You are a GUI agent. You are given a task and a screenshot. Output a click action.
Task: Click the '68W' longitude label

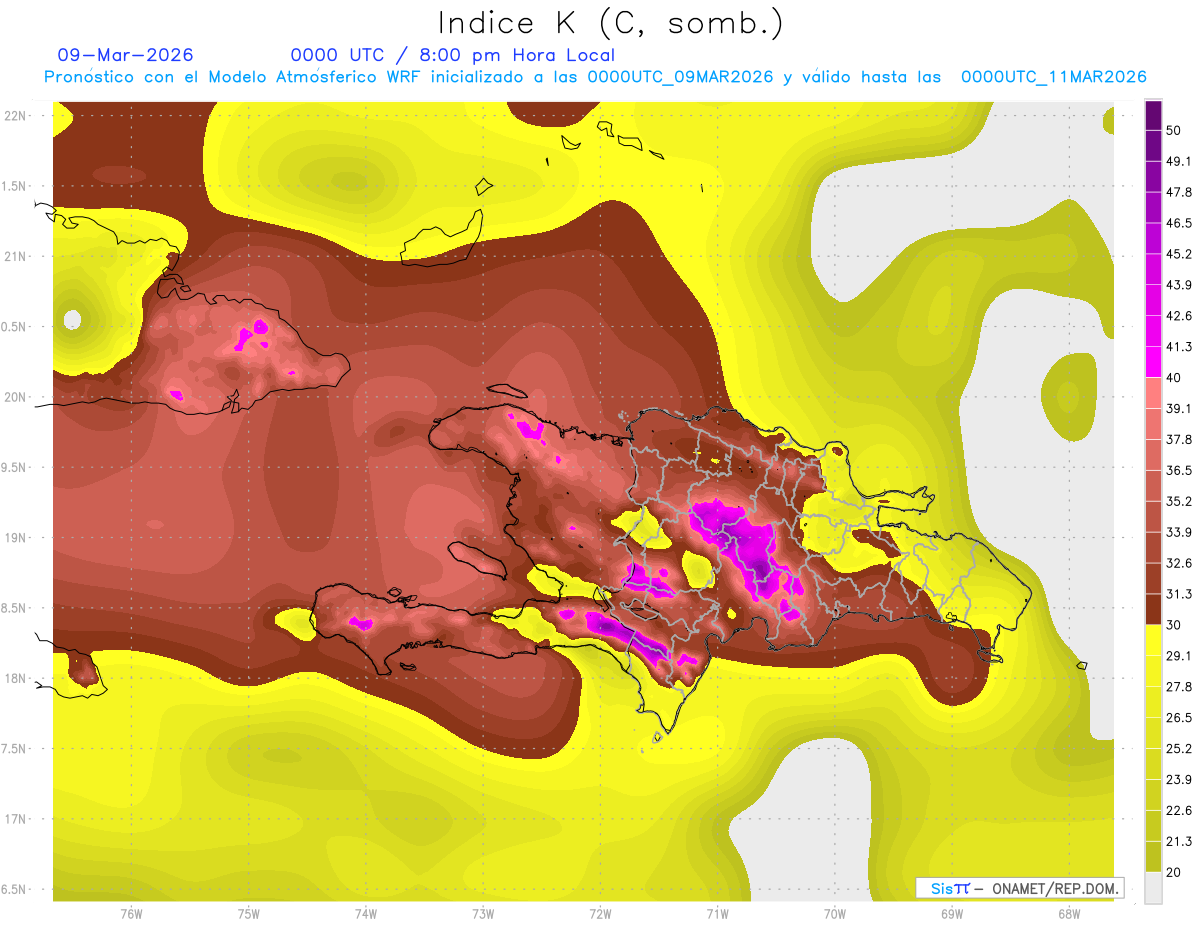coord(1068,914)
